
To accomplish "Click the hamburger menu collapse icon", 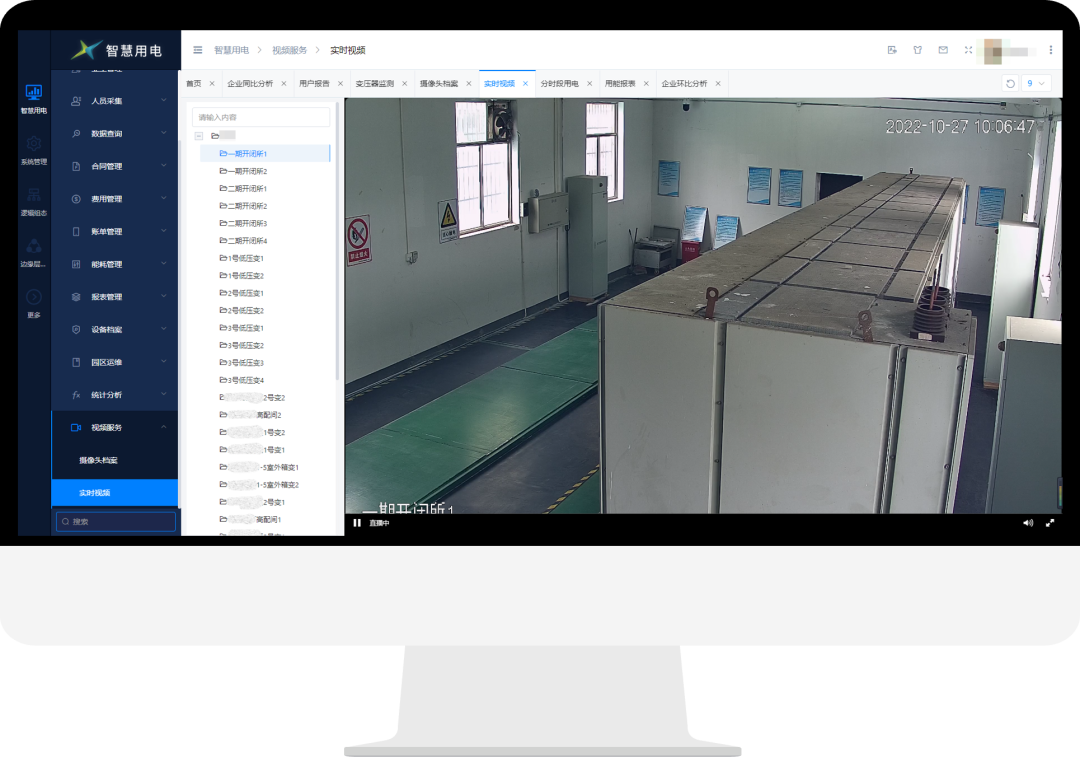I will click(x=197, y=50).
